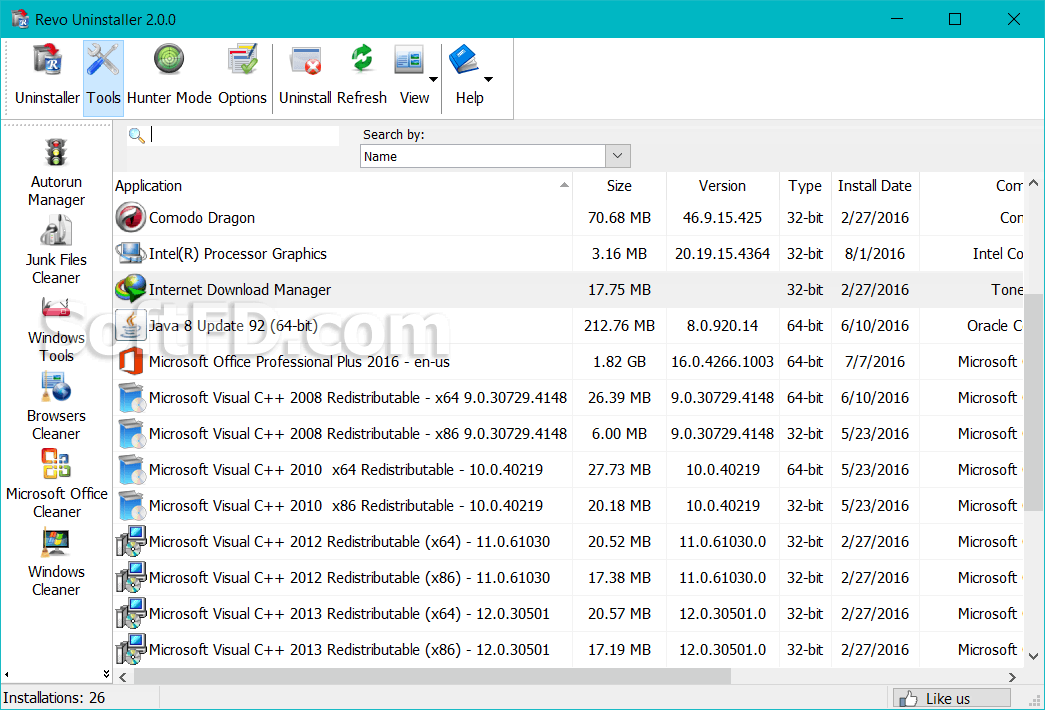Image resolution: width=1045 pixels, height=710 pixels.
Task: Click the horizontal scrollbar thumb
Action: click(x=432, y=677)
